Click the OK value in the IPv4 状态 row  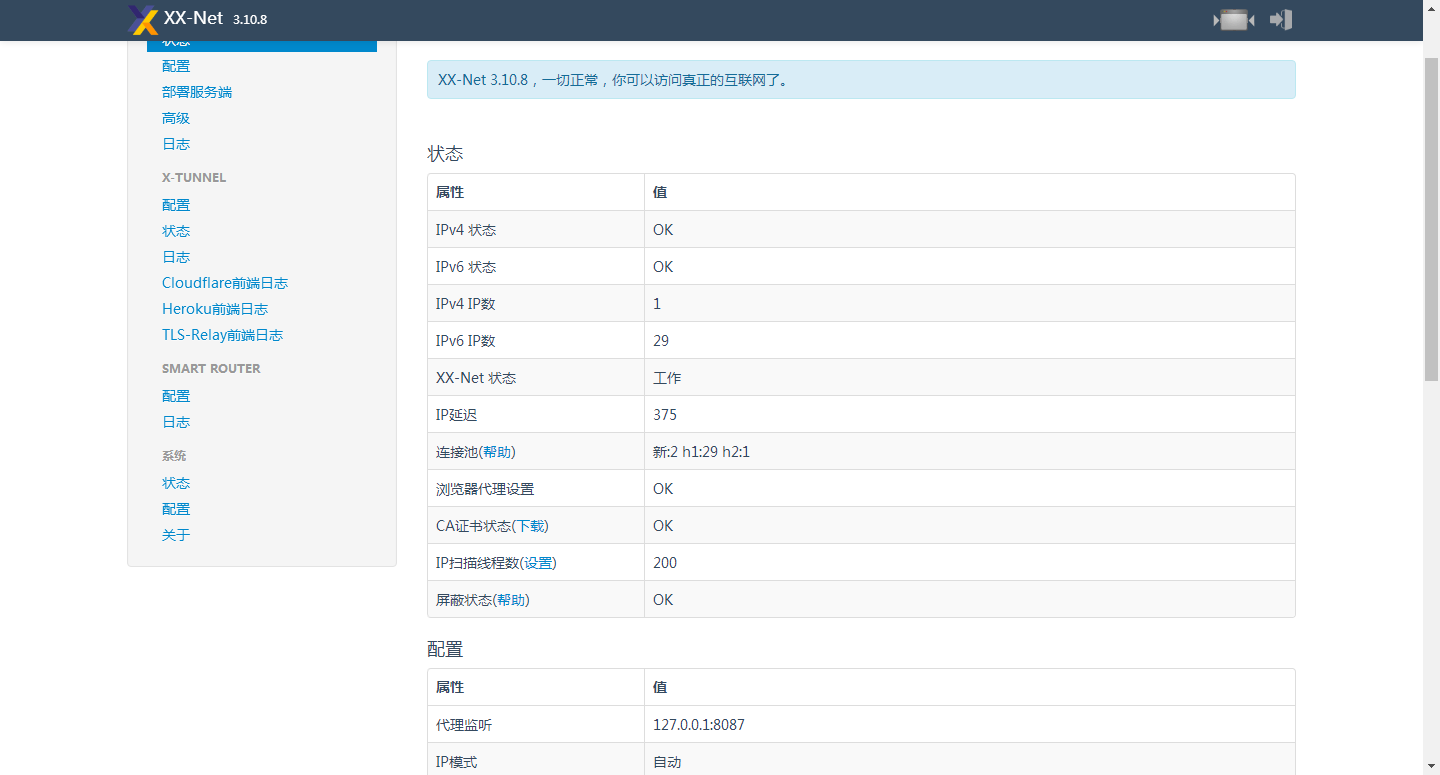click(663, 230)
